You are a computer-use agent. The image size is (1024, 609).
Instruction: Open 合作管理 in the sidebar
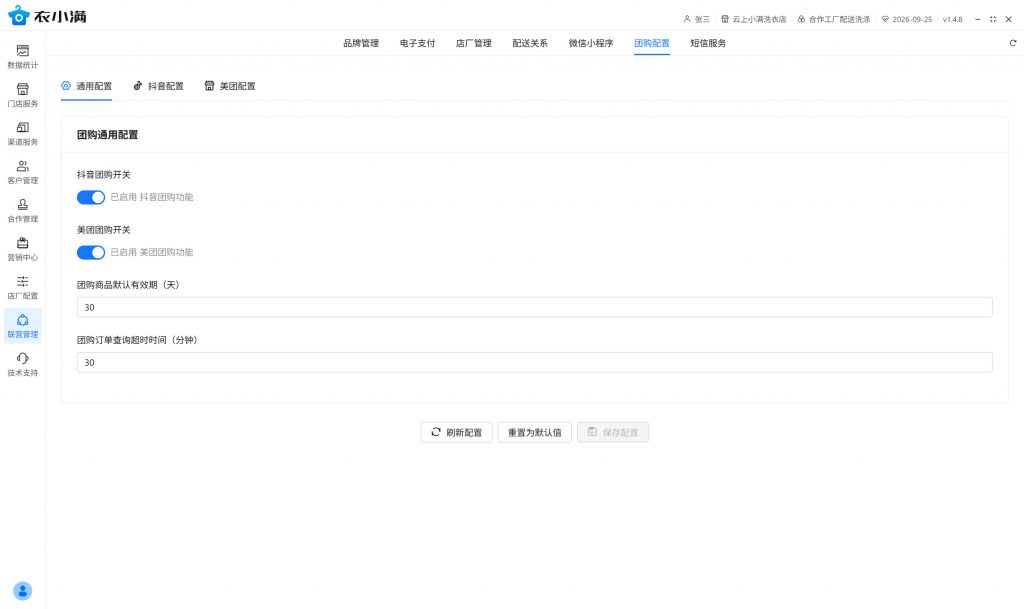coord(22,210)
